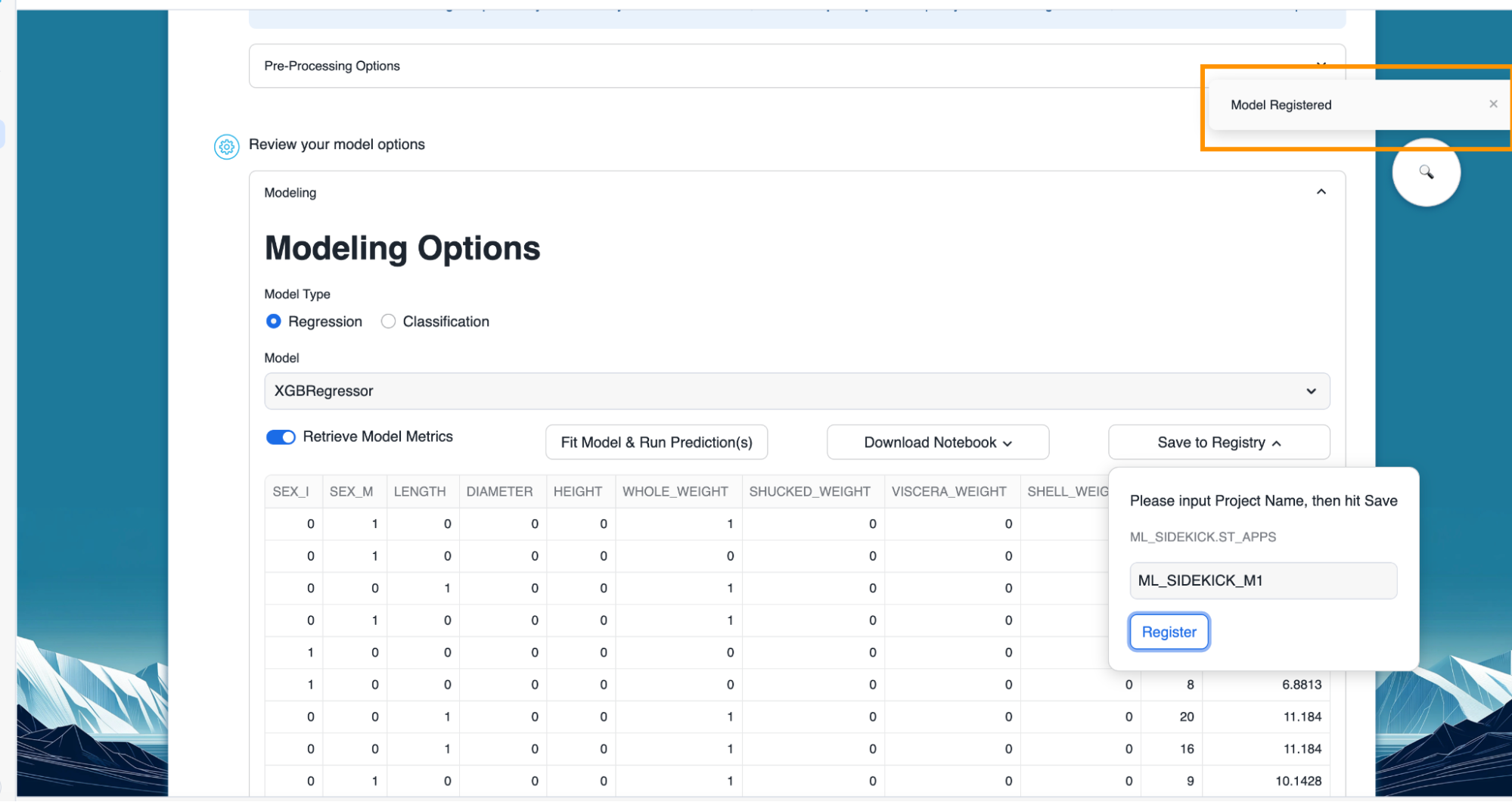Collapse the Modeling section chevron
Viewport: 1512px width, 802px height.
1321,192
